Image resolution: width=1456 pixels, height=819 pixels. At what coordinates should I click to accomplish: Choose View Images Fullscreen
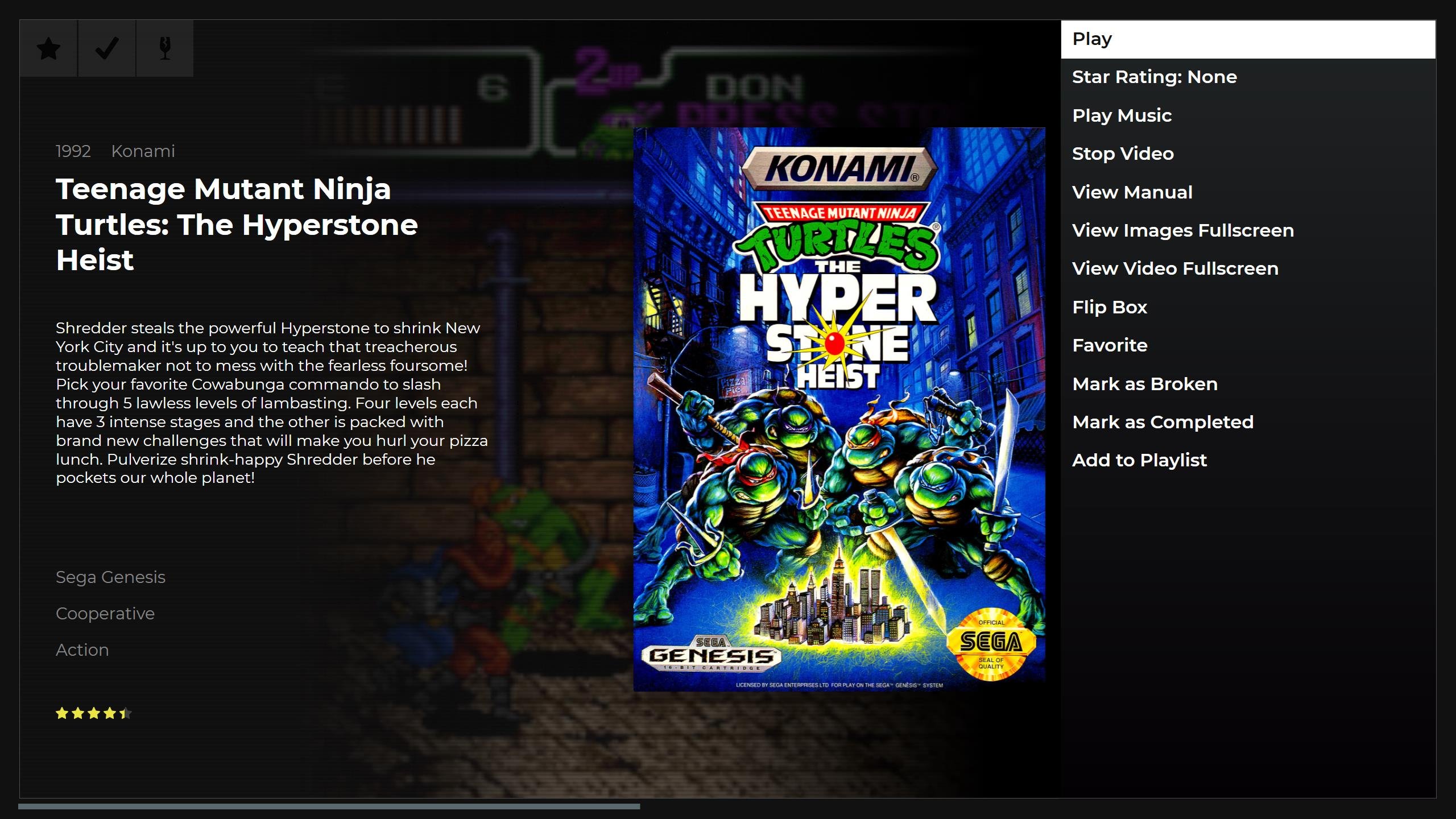pyautogui.click(x=1248, y=230)
